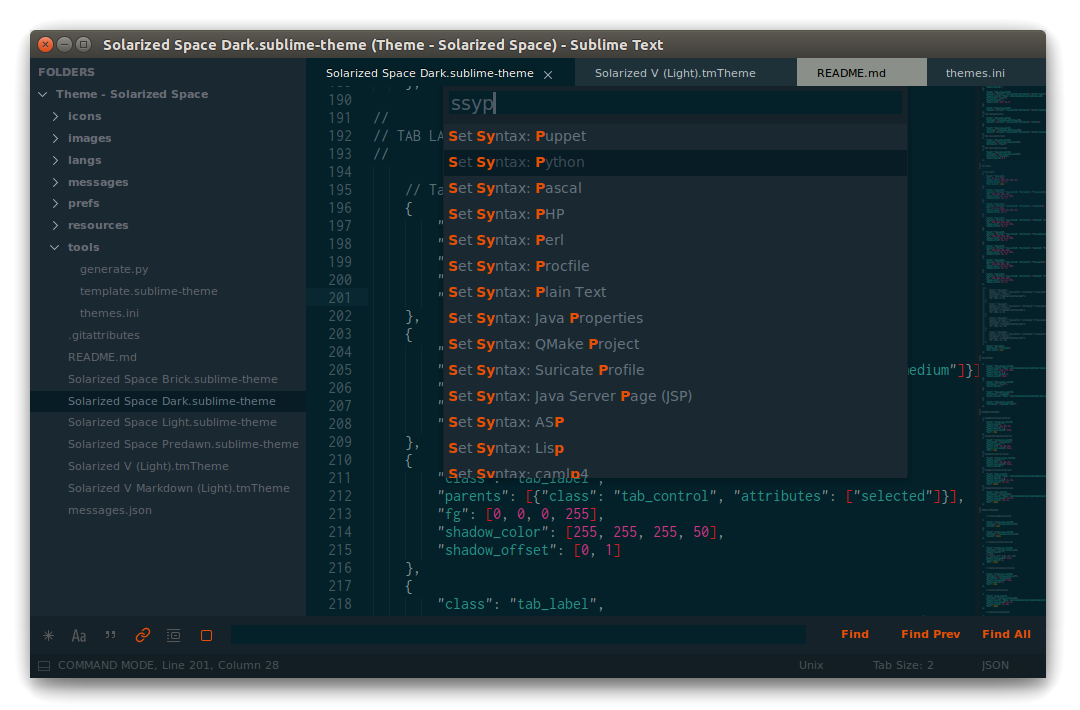Click "shadow_offset" key on line 215
Image resolution: width=1080 pixels, height=710 pixels.
point(497,550)
